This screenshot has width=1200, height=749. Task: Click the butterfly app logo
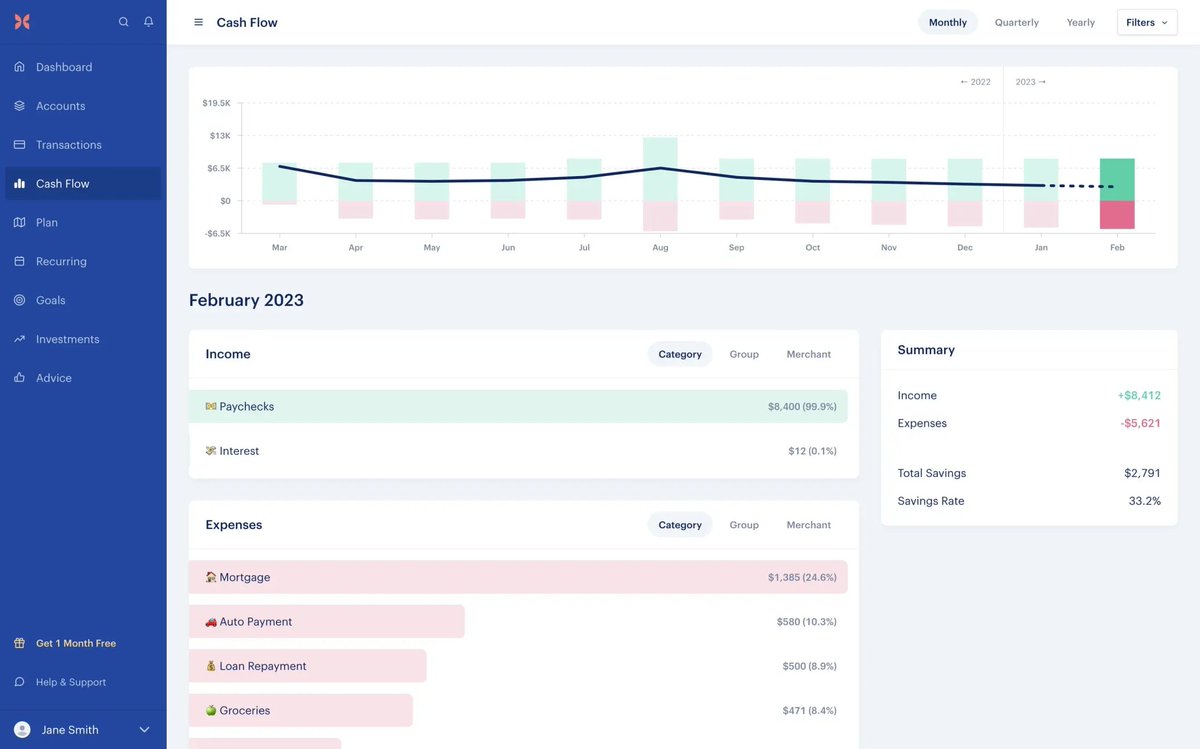22,21
